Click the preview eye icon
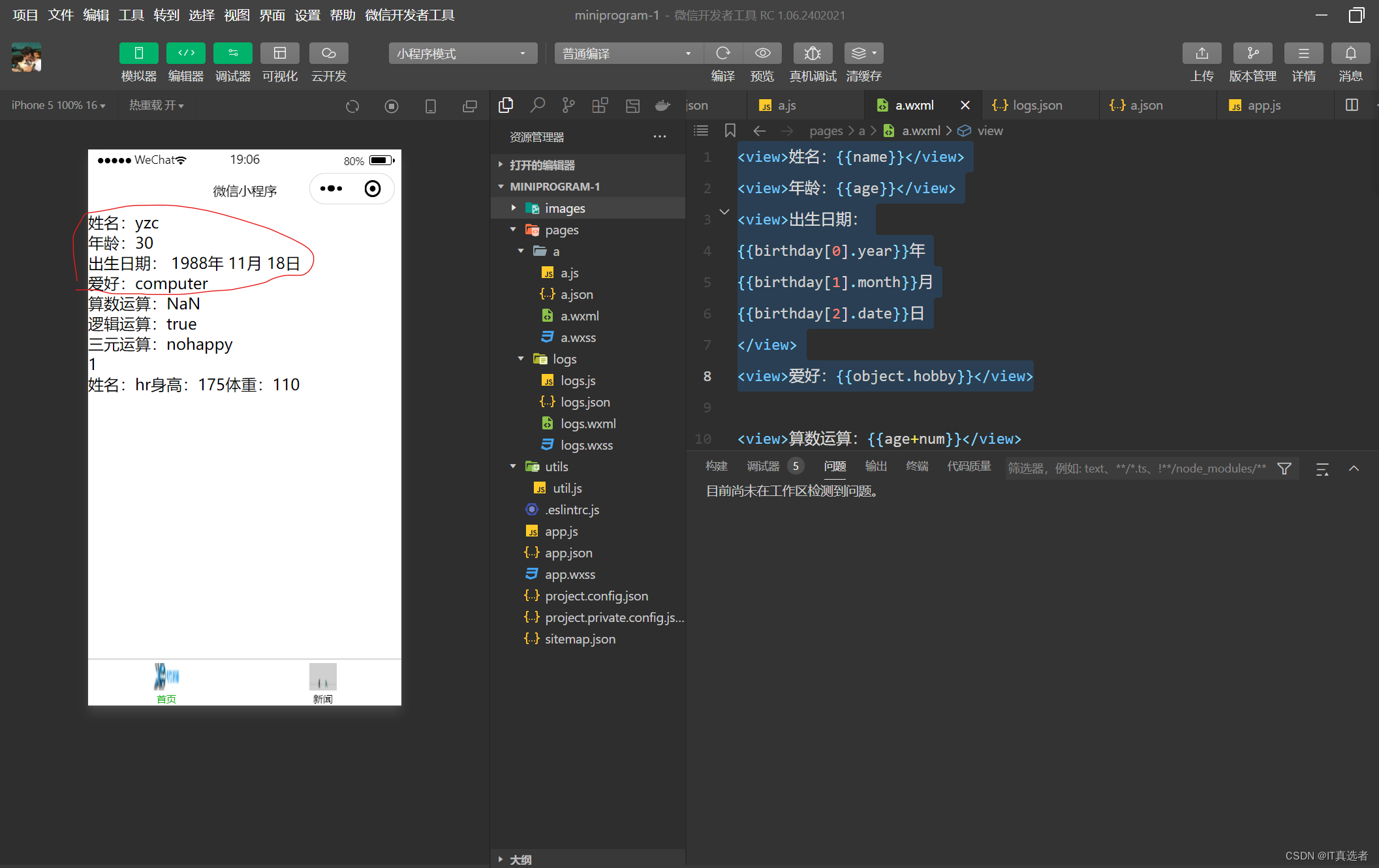1379x868 pixels. pyautogui.click(x=762, y=54)
